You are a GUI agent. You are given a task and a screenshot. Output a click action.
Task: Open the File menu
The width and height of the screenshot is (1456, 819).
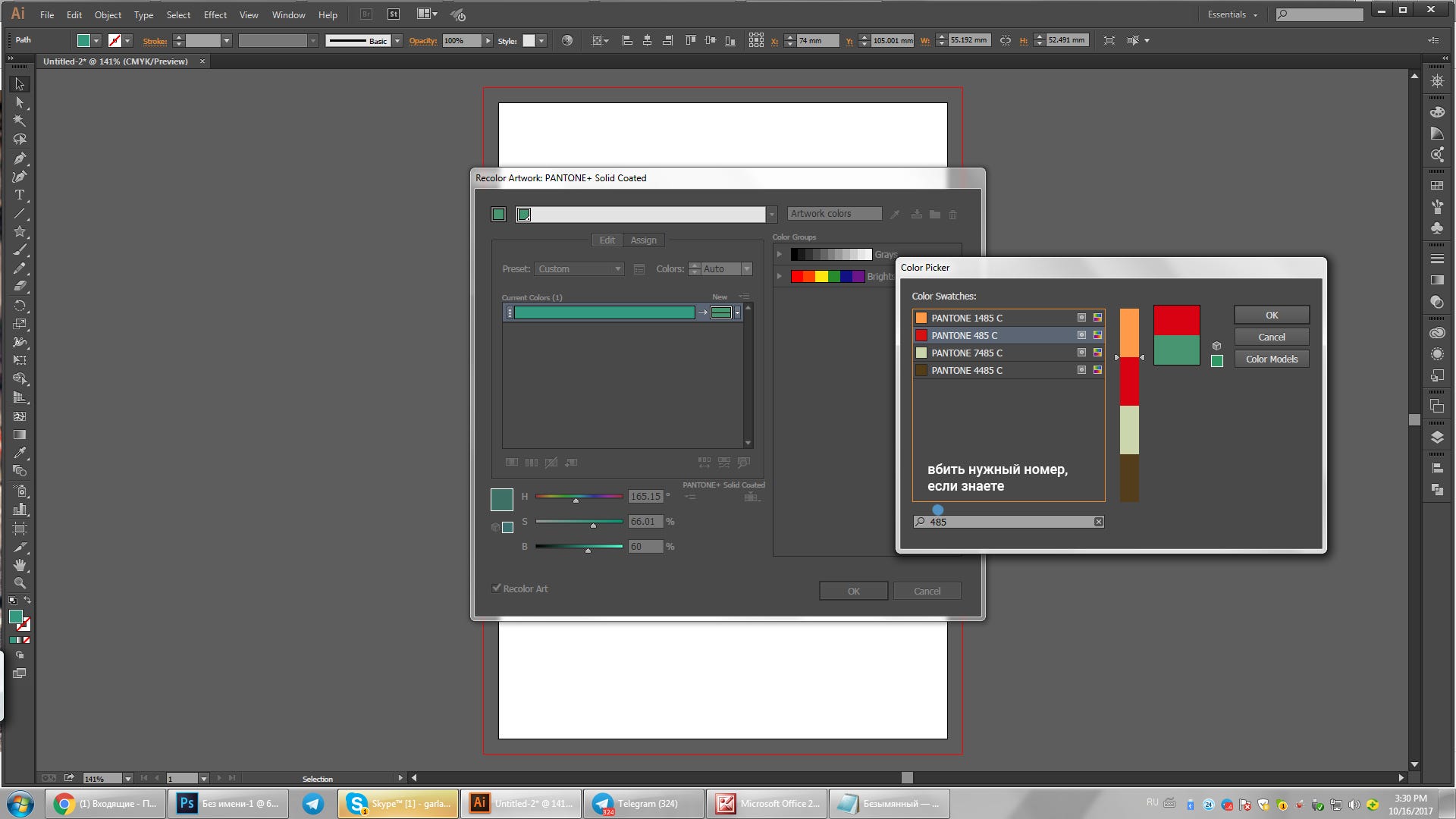tap(47, 14)
